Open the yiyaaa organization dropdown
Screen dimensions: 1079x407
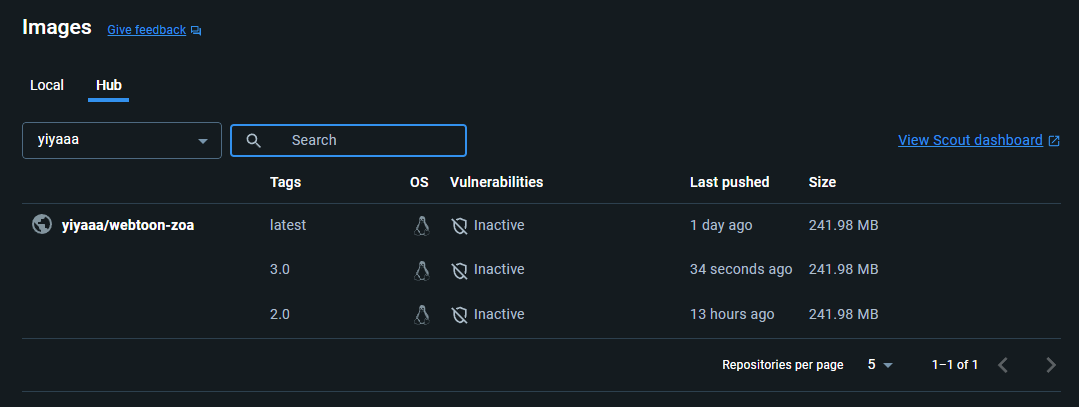[x=122, y=140]
